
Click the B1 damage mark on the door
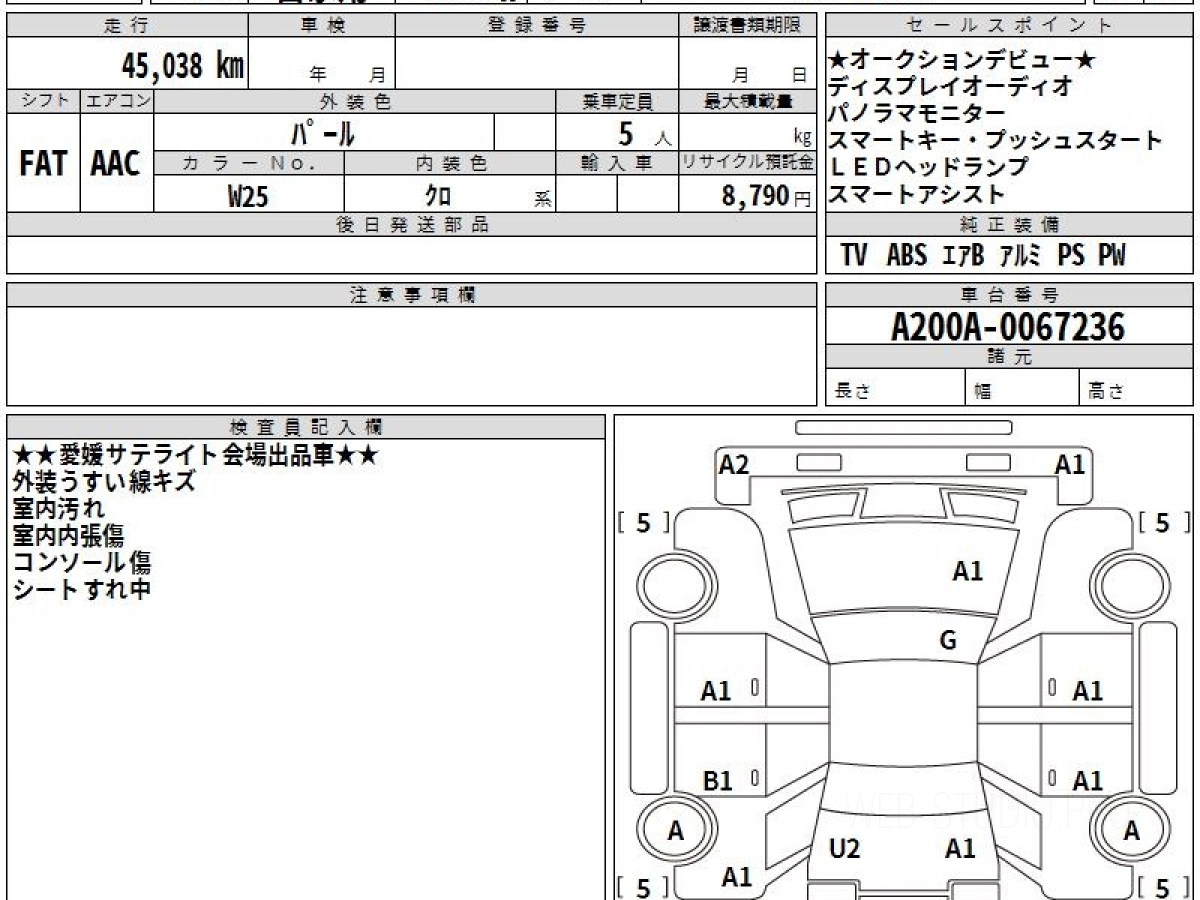717,781
